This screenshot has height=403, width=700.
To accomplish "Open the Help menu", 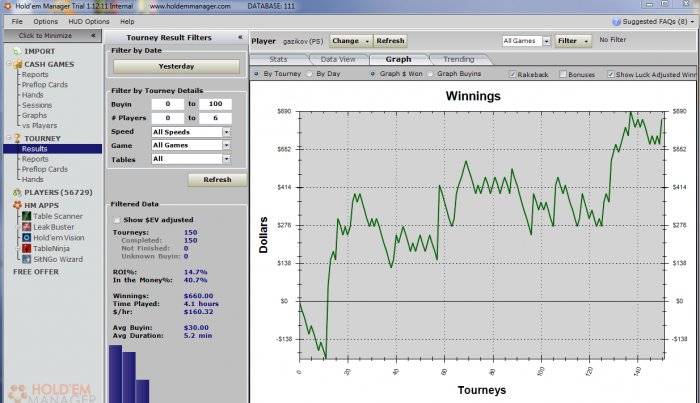I will tap(127, 21).
